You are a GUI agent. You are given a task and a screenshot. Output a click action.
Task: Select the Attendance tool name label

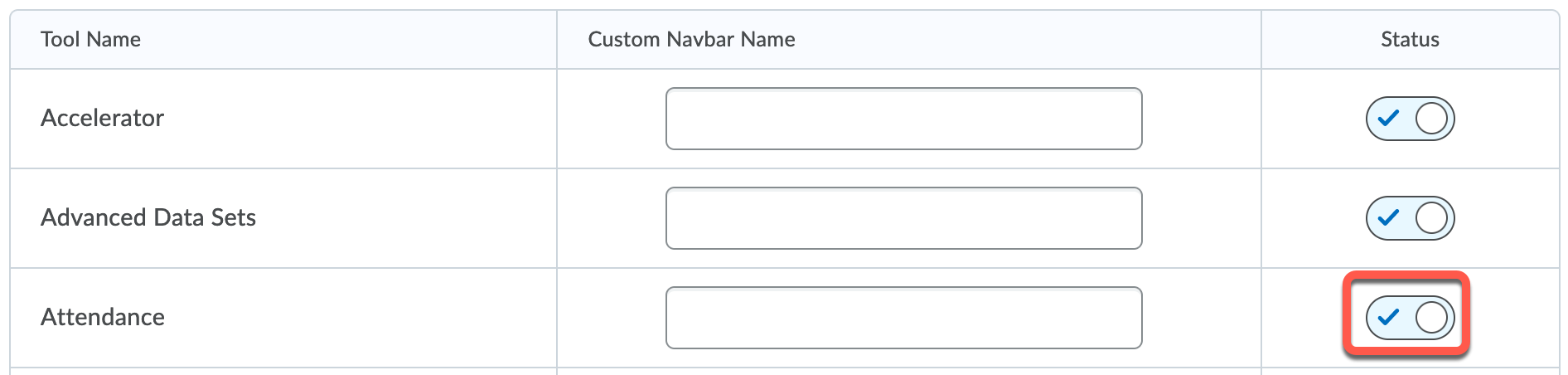point(103,317)
